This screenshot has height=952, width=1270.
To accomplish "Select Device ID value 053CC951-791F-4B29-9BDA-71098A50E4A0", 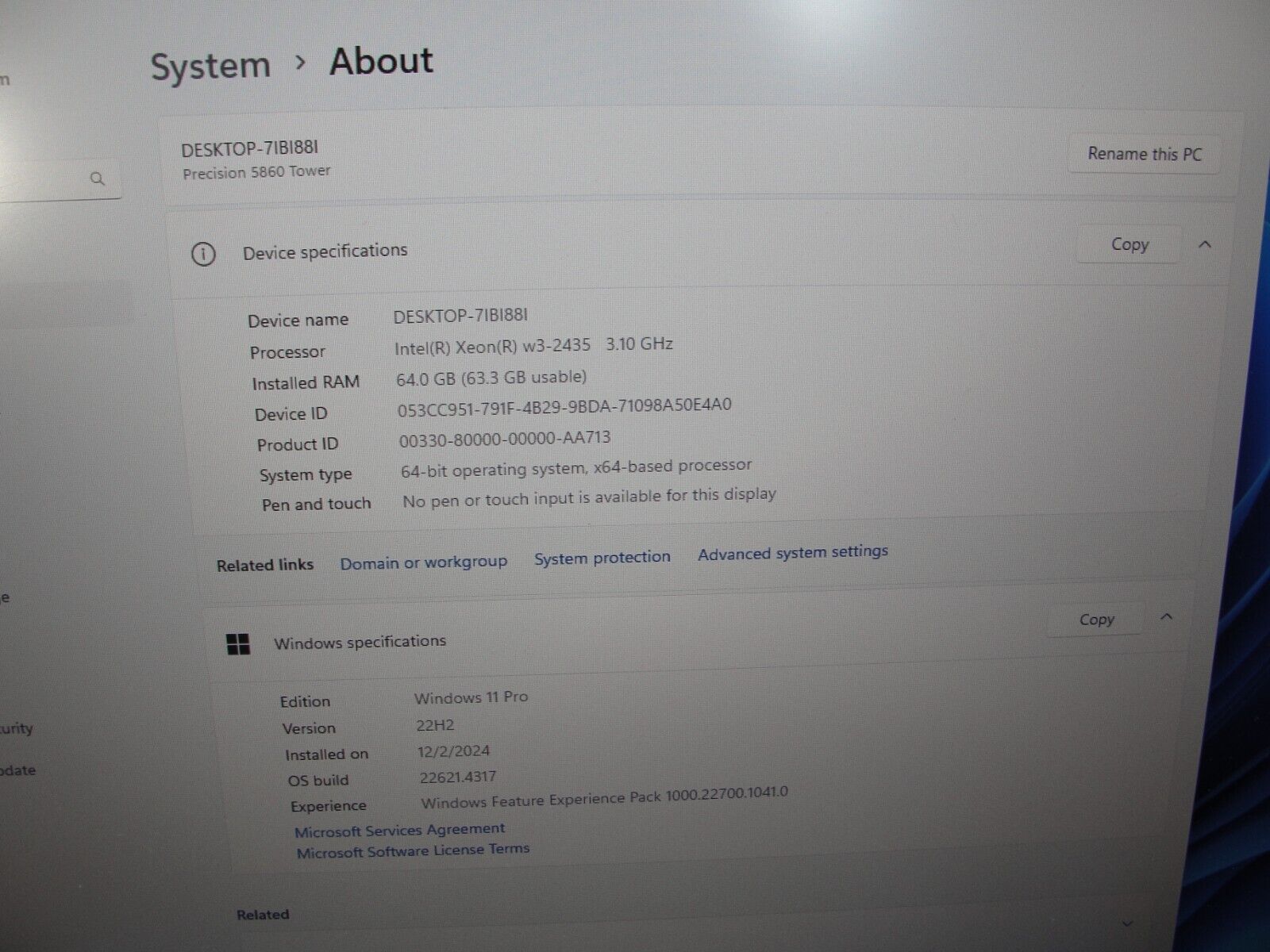I will point(564,407).
